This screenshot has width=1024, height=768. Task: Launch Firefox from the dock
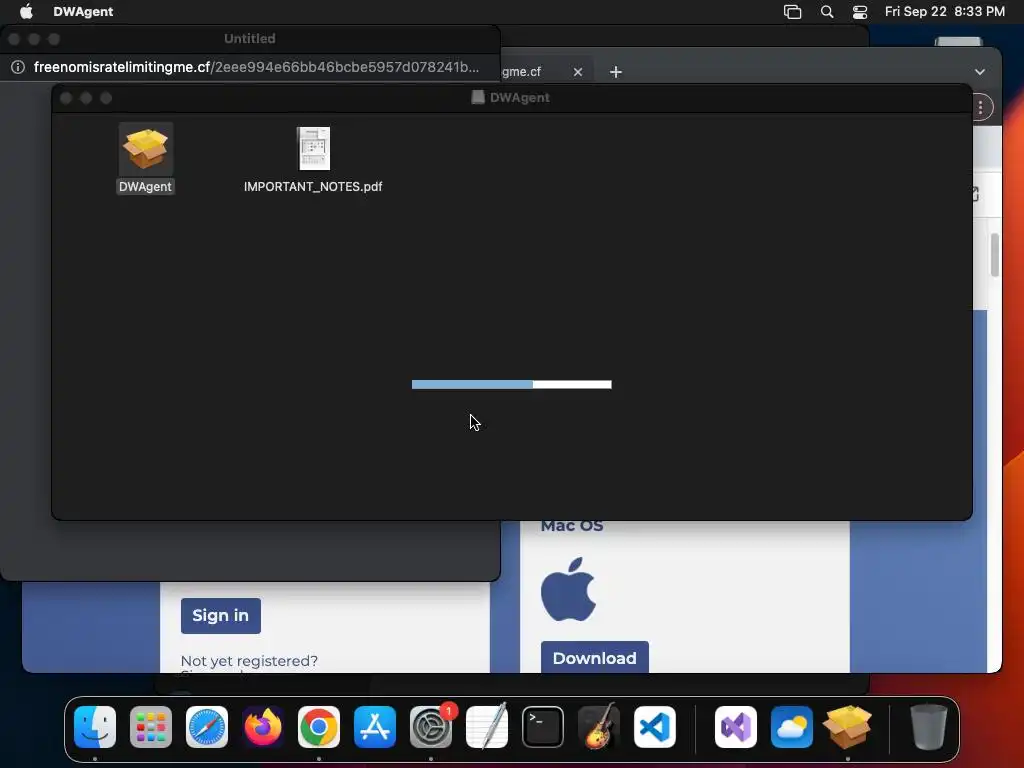pyautogui.click(x=263, y=727)
